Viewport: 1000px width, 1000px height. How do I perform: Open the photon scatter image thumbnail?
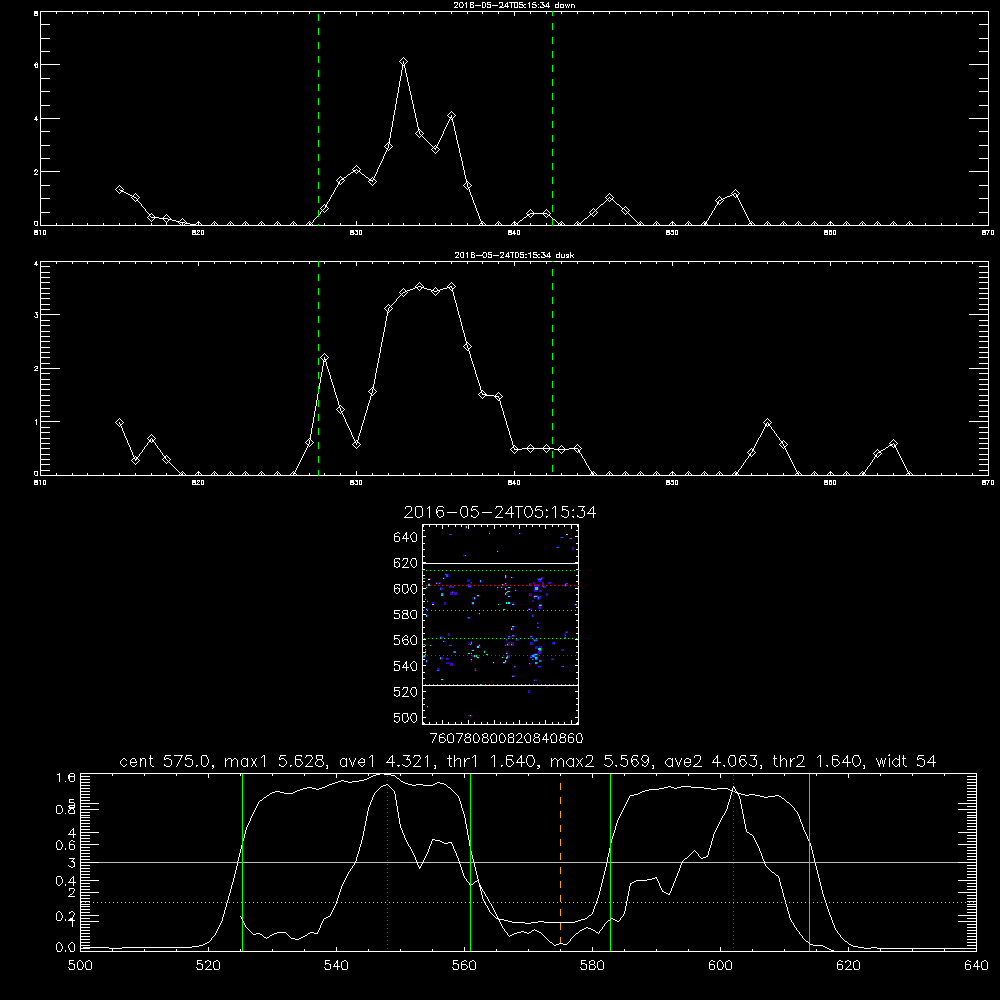click(501, 624)
